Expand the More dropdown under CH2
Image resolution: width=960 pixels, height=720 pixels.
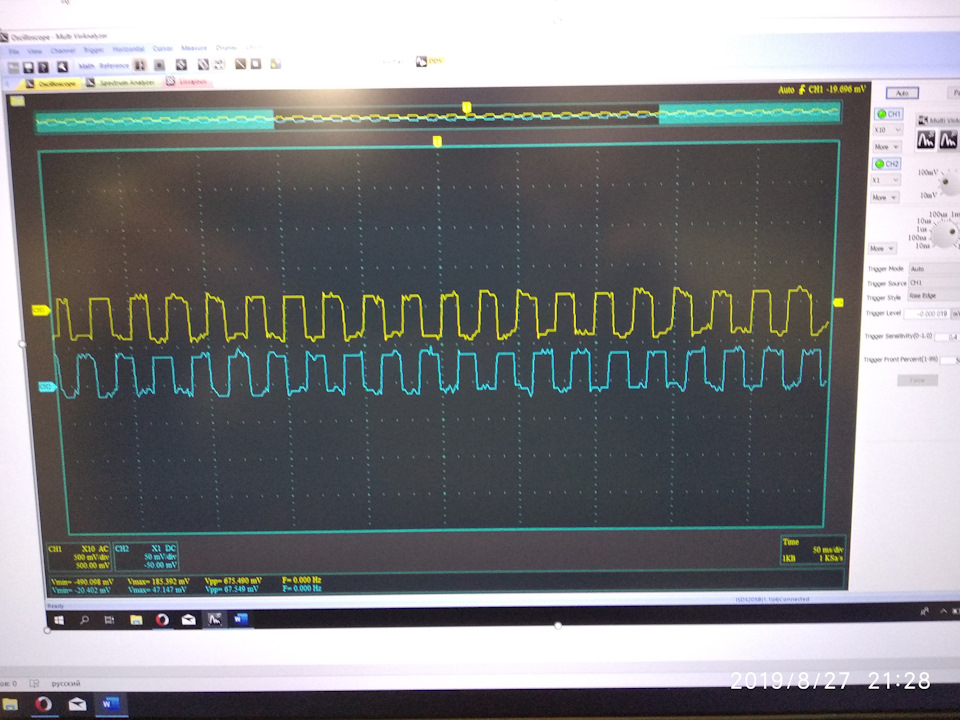click(x=885, y=197)
